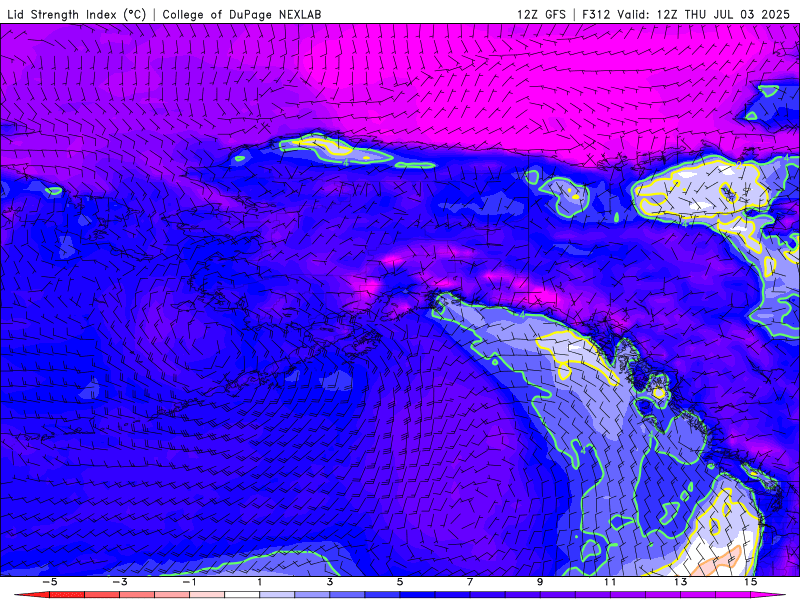This screenshot has height=600, width=800.
Task: Click the '-3' colorbar scale label
Action: pos(120,582)
